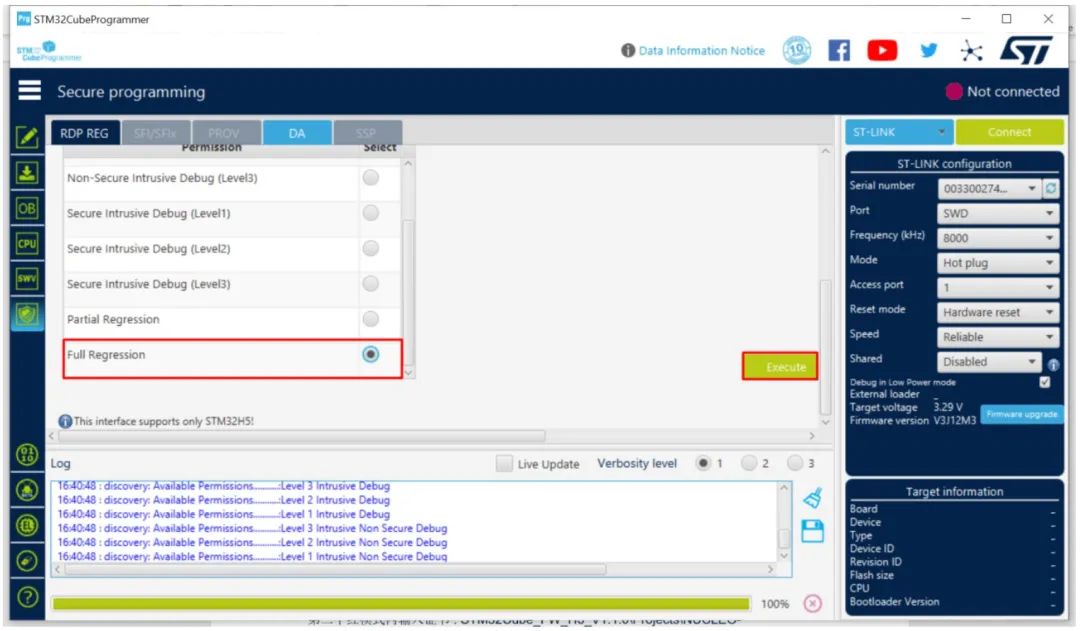Click the green Execute button
This screenshot has height=631, width=1080.
[x=780, y=366]
